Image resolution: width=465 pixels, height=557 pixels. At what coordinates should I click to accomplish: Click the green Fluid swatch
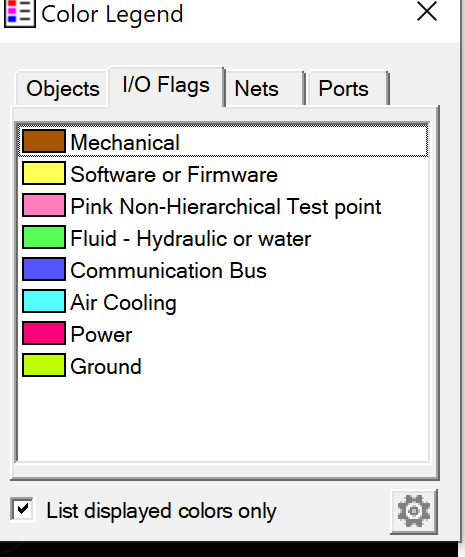click(x=44, y=237)
